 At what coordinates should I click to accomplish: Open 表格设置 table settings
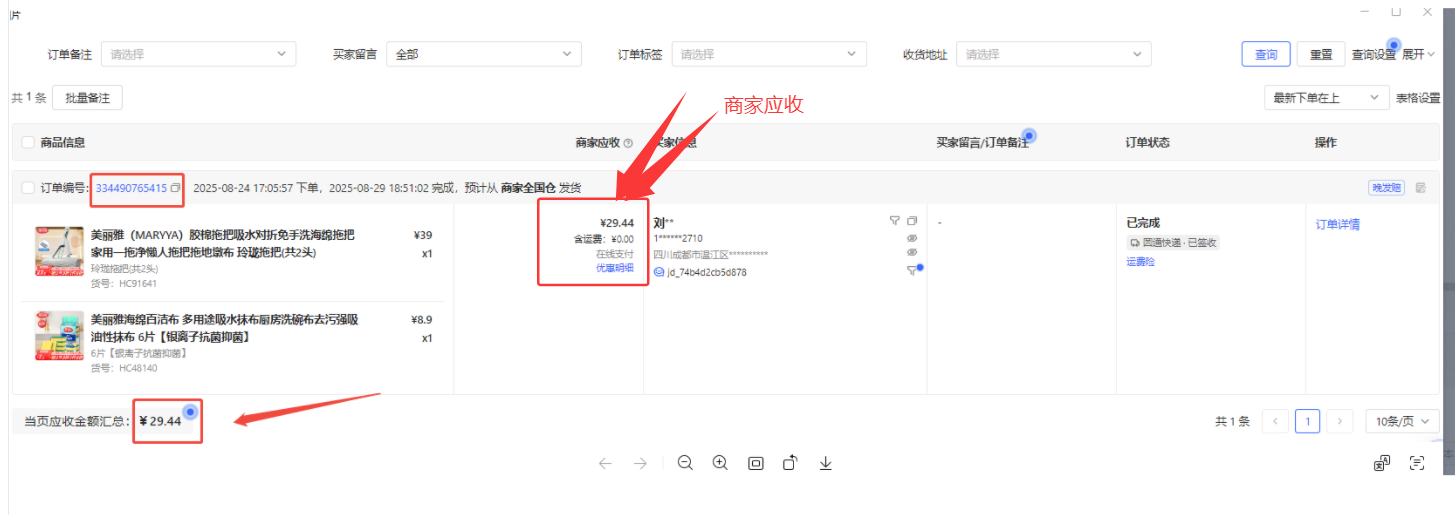tap(1417, 98)
